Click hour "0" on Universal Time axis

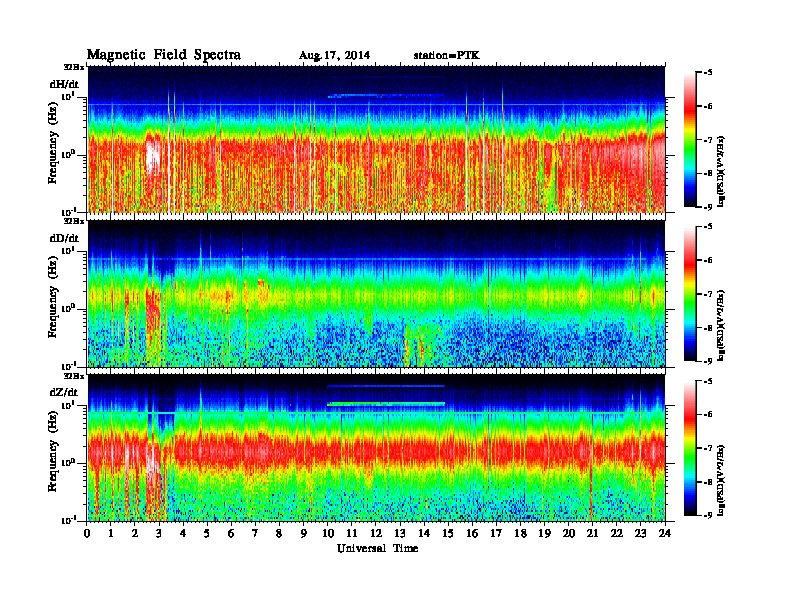tap(87, 533)
